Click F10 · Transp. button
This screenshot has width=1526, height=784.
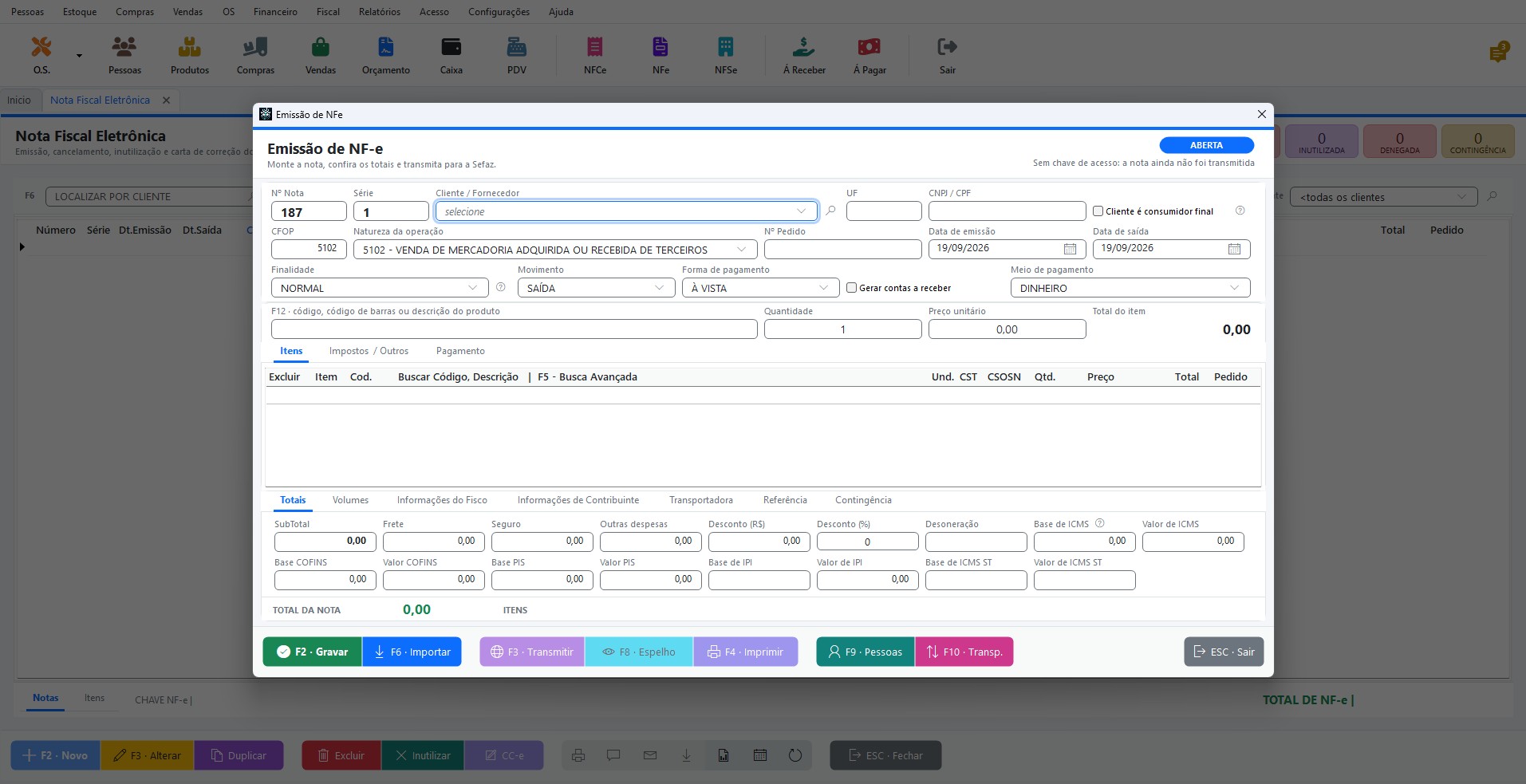click(964, 652)
